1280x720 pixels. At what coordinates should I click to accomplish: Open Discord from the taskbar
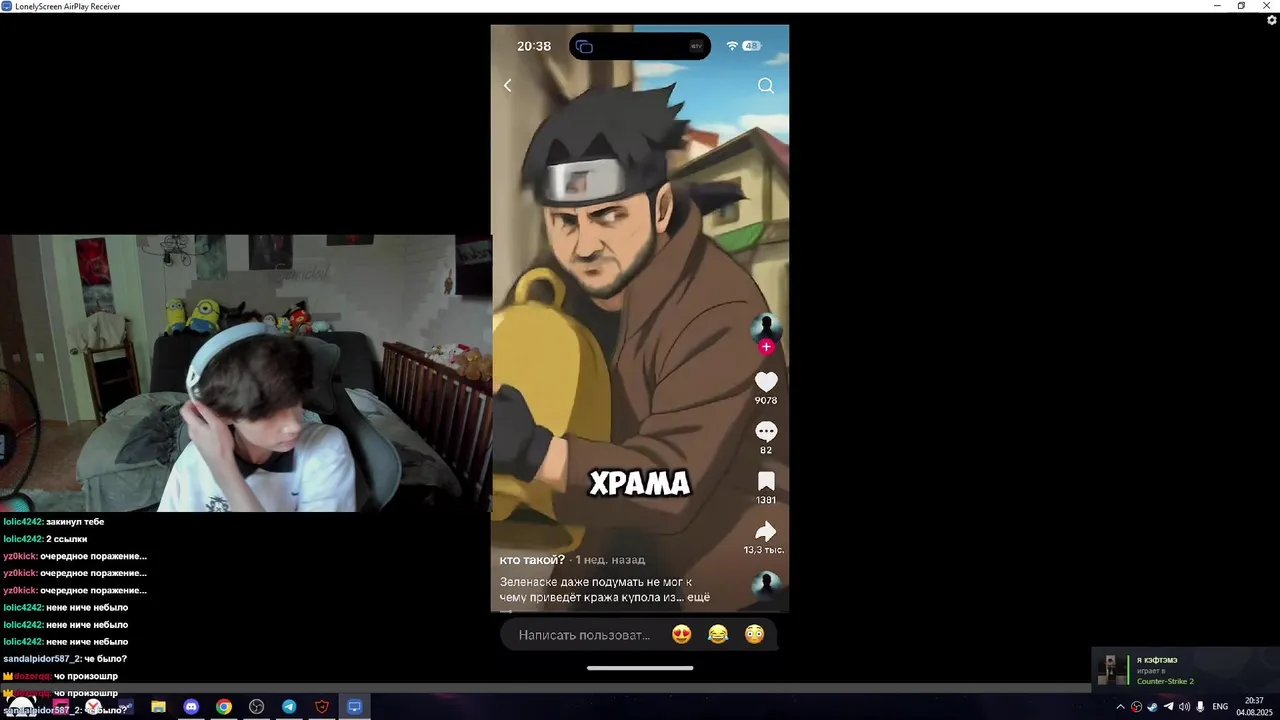(191, 707)
